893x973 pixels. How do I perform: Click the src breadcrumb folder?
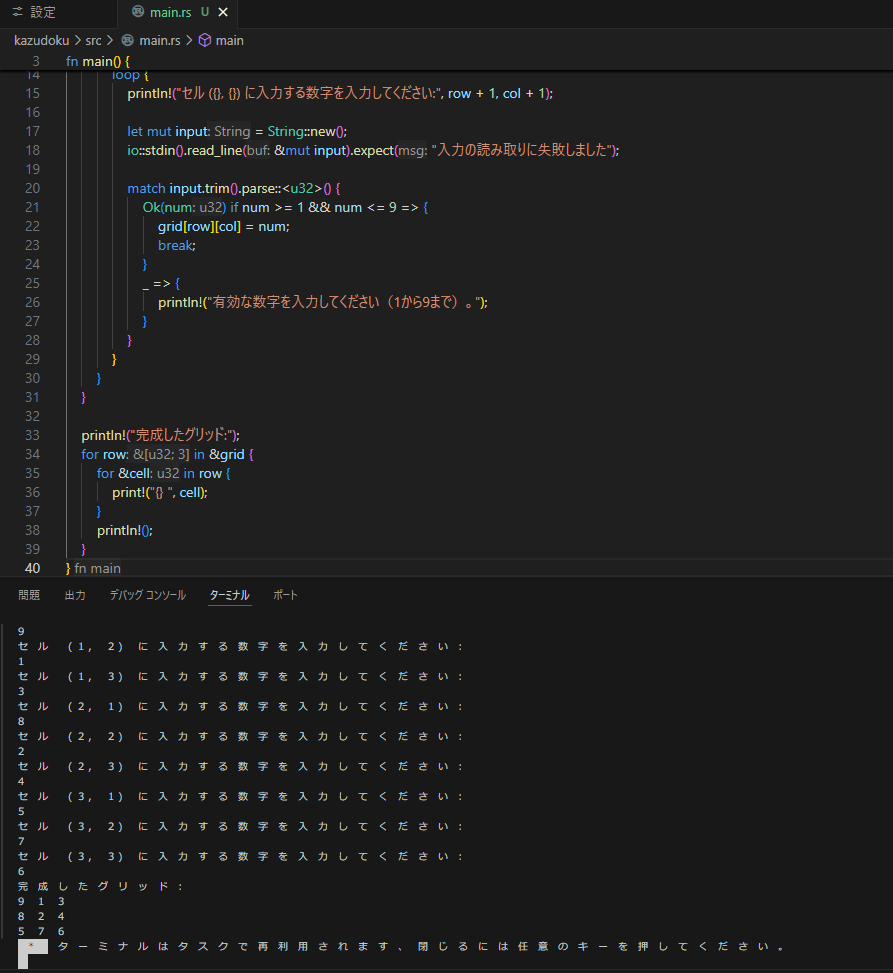[x=94, y=40]
